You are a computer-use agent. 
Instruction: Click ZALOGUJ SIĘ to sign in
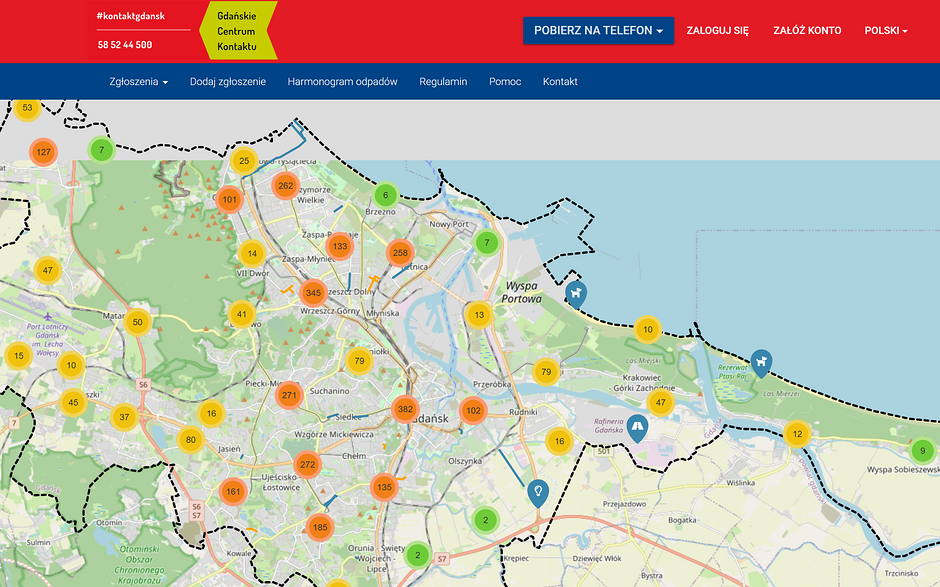(716, 30)
